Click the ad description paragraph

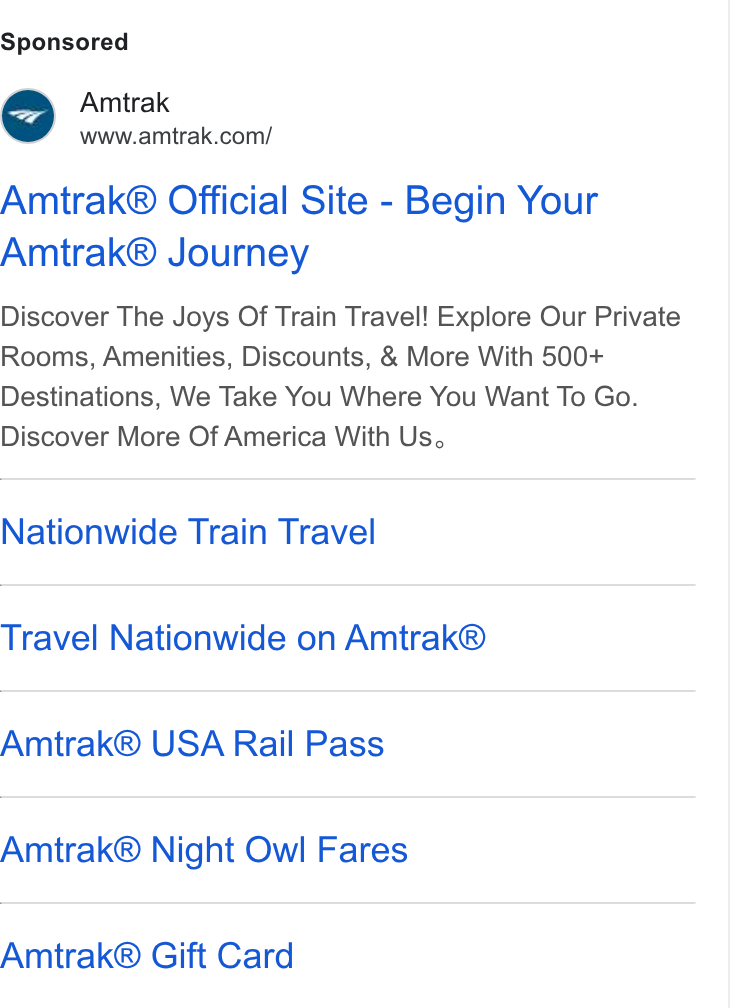click(341, 377)
